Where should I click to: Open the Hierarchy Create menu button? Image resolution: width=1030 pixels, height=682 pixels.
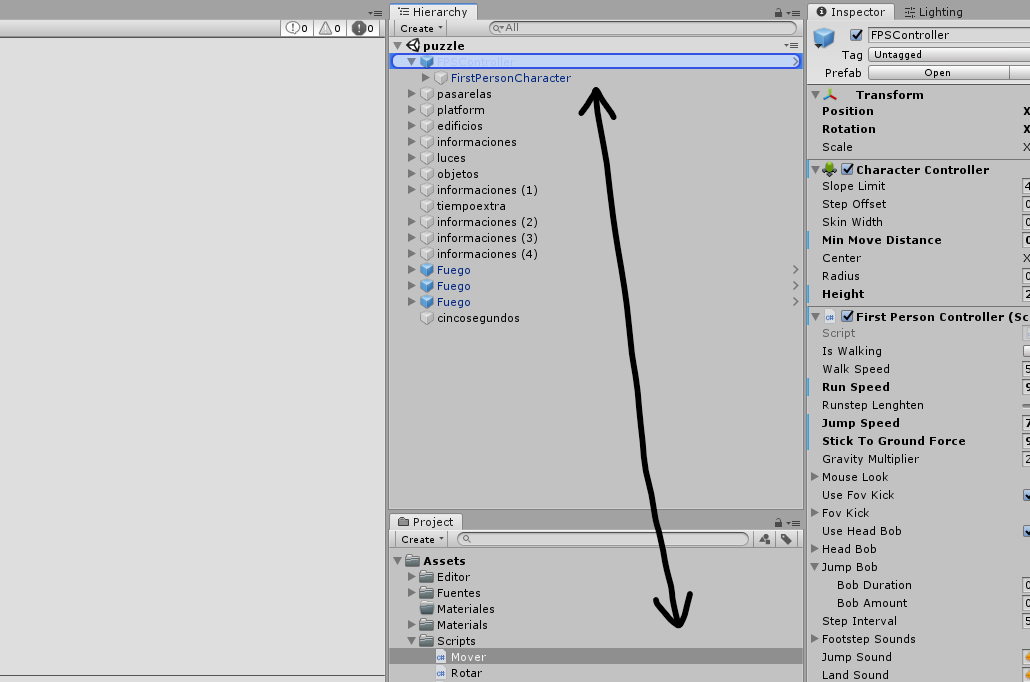pos(421,28)
